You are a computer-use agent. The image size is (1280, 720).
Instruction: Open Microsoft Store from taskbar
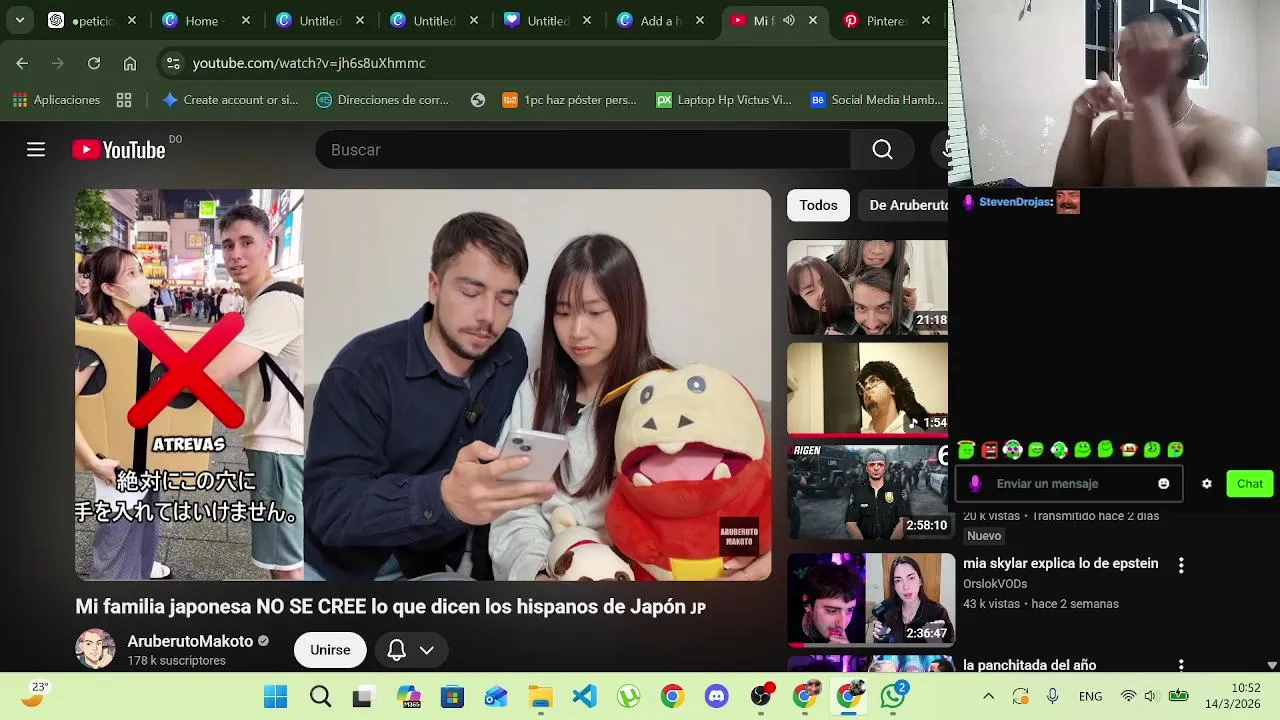(452, 696)
